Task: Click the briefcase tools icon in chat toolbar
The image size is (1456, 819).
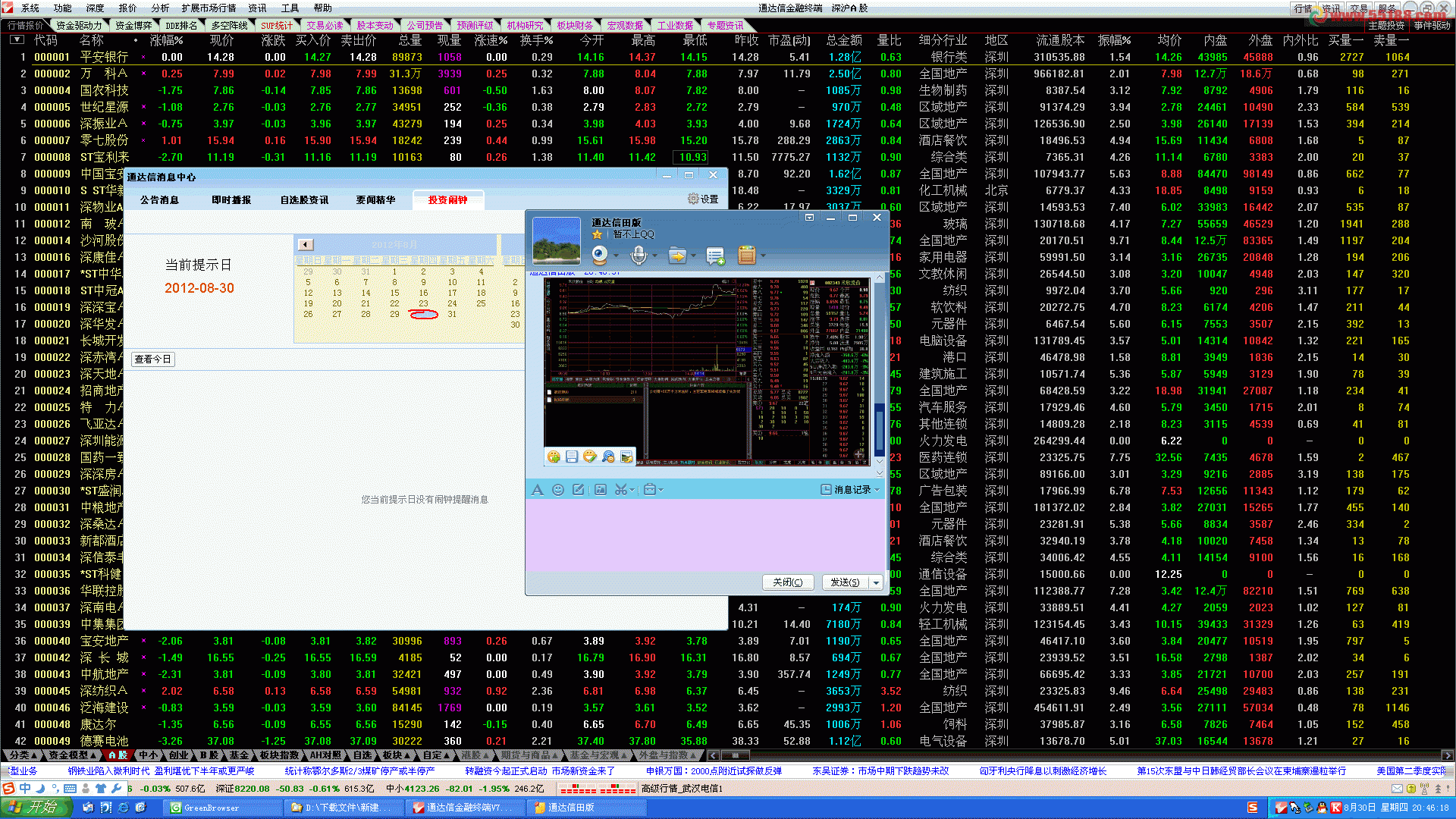Action: pos(649,490)
